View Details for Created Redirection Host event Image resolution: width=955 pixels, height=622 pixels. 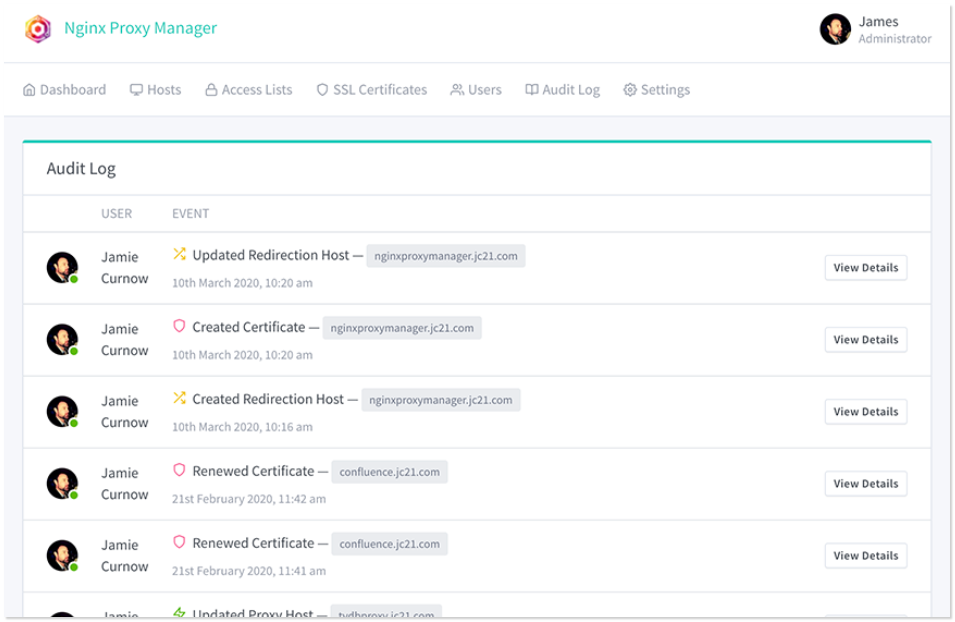point(865,412)
